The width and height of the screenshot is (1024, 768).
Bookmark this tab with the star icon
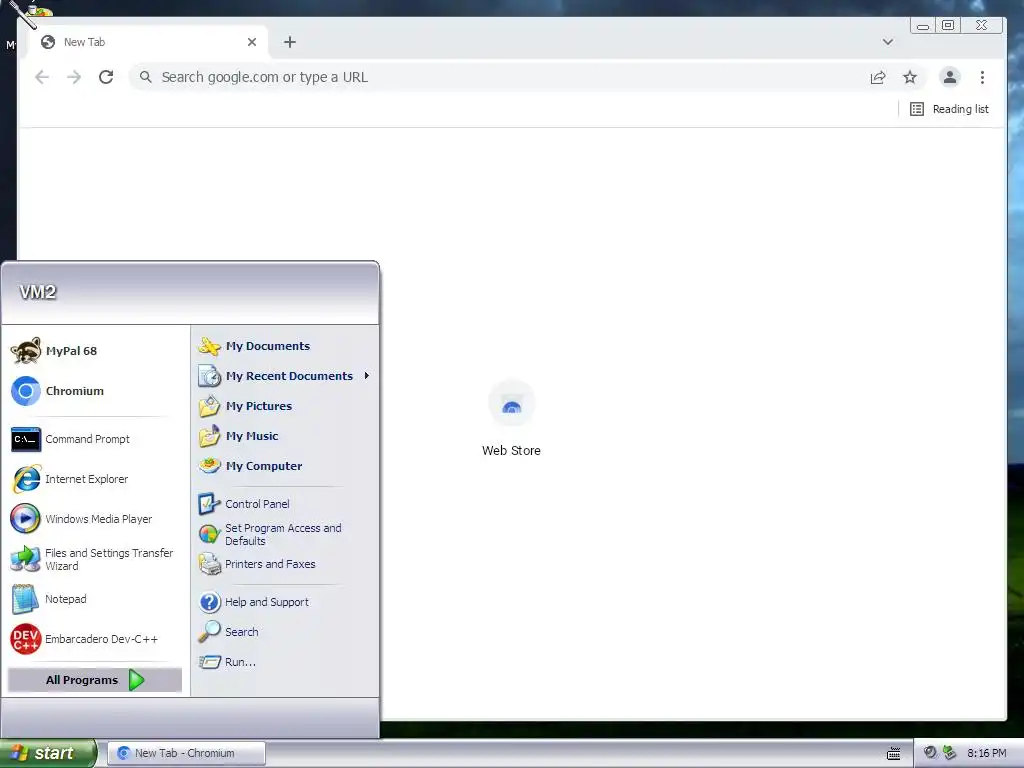[x=910, y=77]
